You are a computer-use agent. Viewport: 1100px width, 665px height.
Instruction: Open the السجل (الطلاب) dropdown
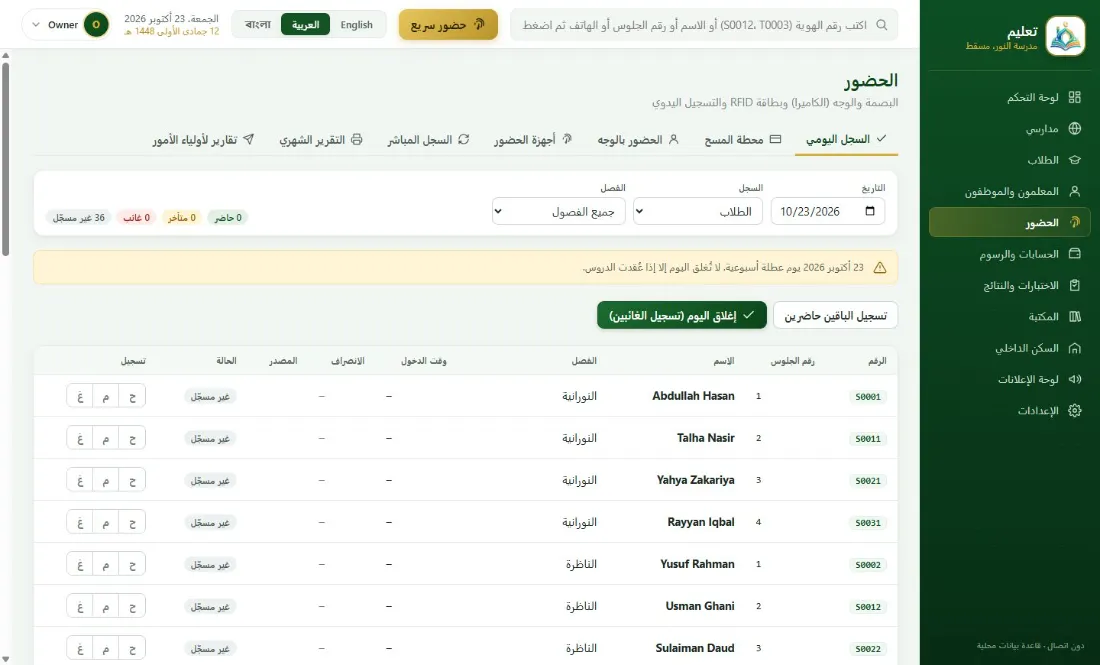(698, 211)
